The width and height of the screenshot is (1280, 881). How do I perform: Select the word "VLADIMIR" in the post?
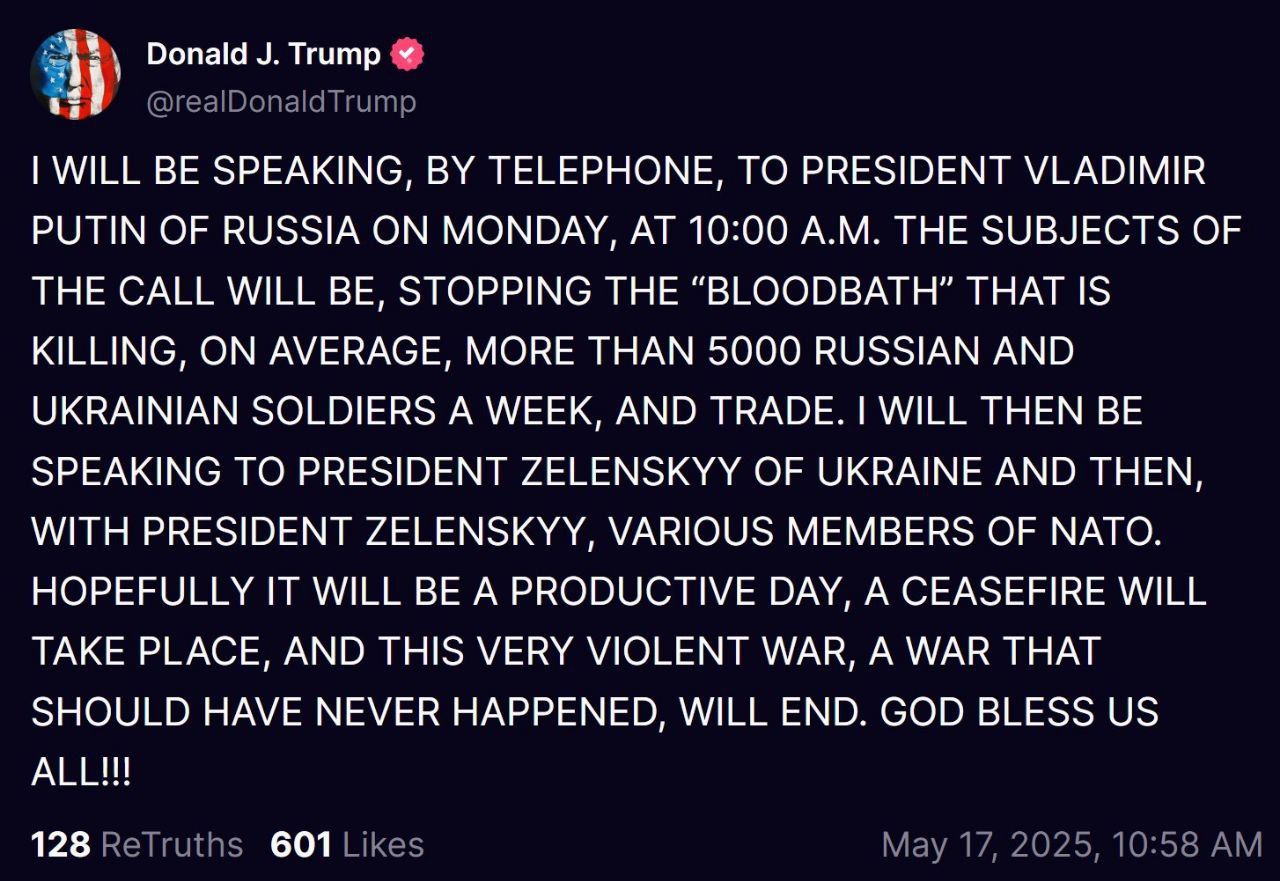pos(1117,171)
